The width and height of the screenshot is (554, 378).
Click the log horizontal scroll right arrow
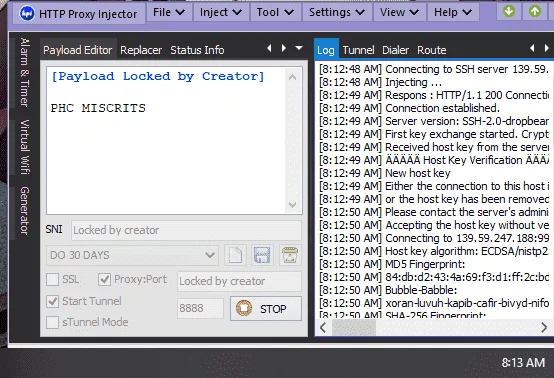pyautogui.click(x=544, y=327)
